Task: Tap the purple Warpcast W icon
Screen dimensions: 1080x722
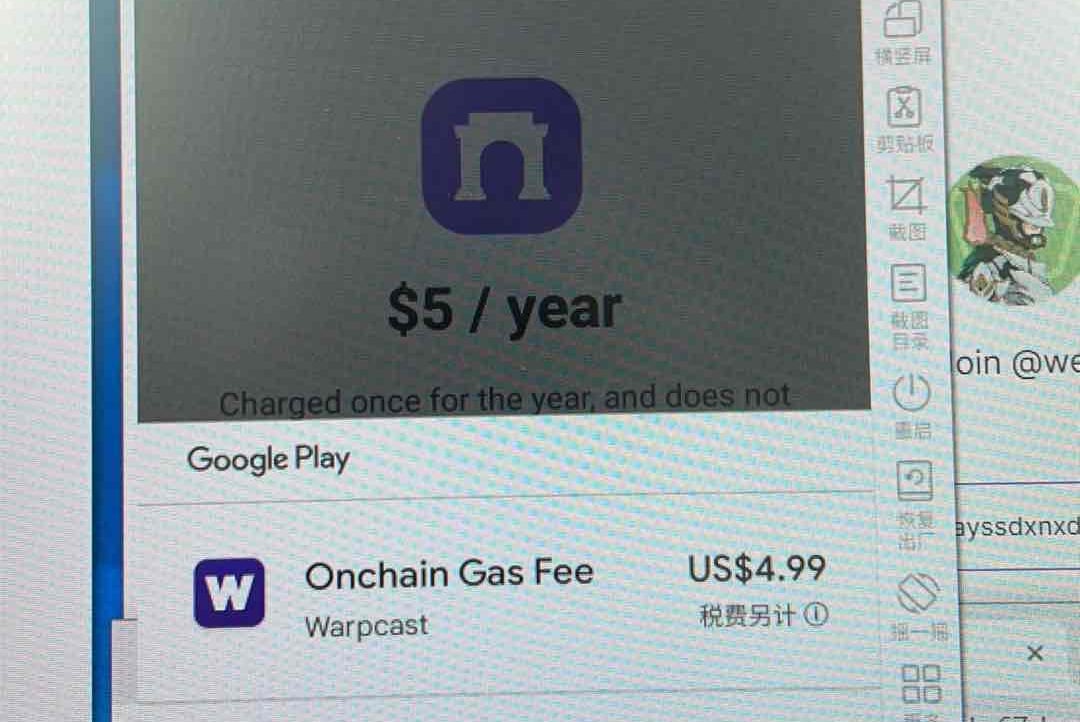Action: 229,592
